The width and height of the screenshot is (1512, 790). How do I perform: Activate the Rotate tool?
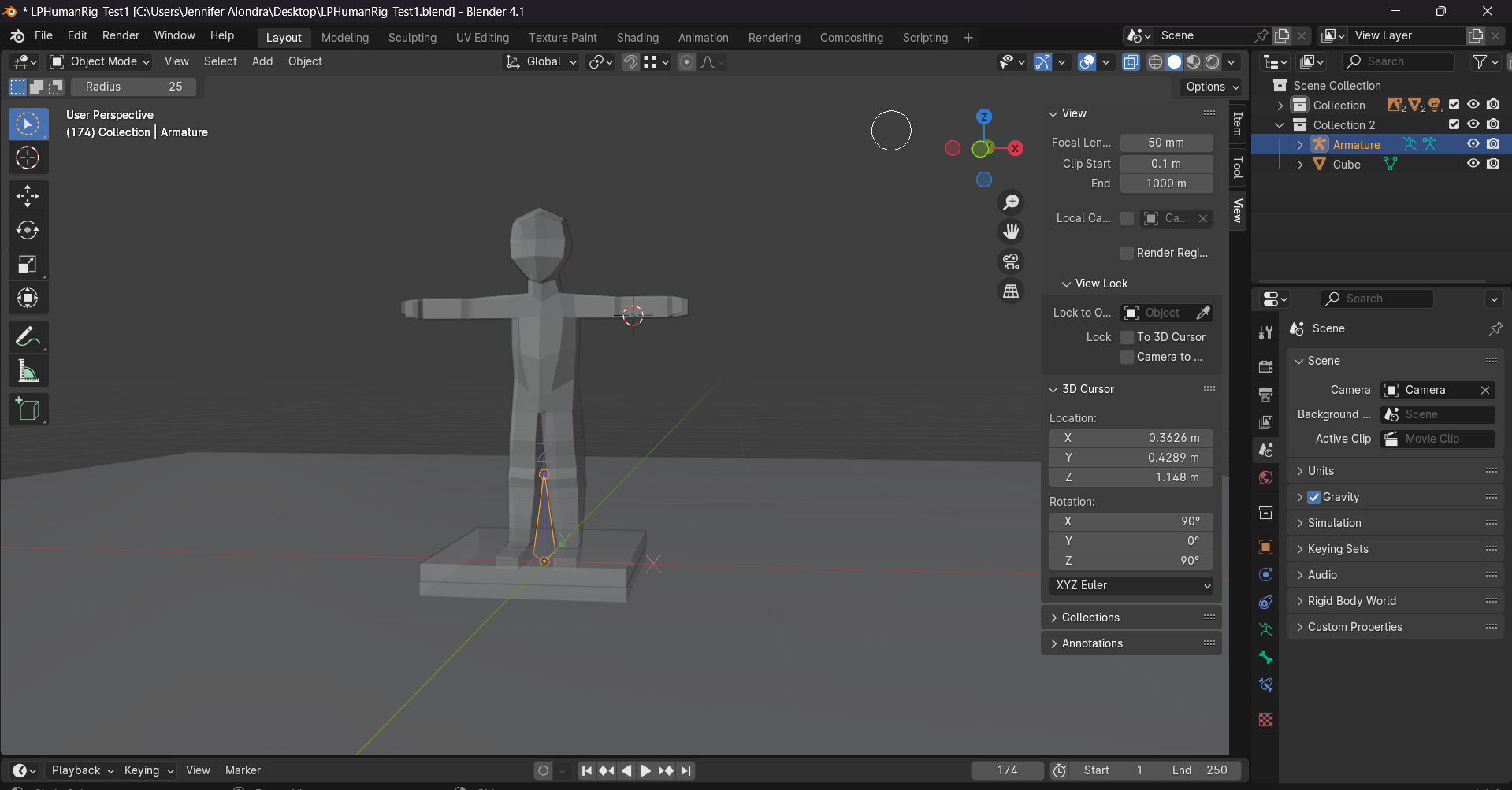[28, 230]
